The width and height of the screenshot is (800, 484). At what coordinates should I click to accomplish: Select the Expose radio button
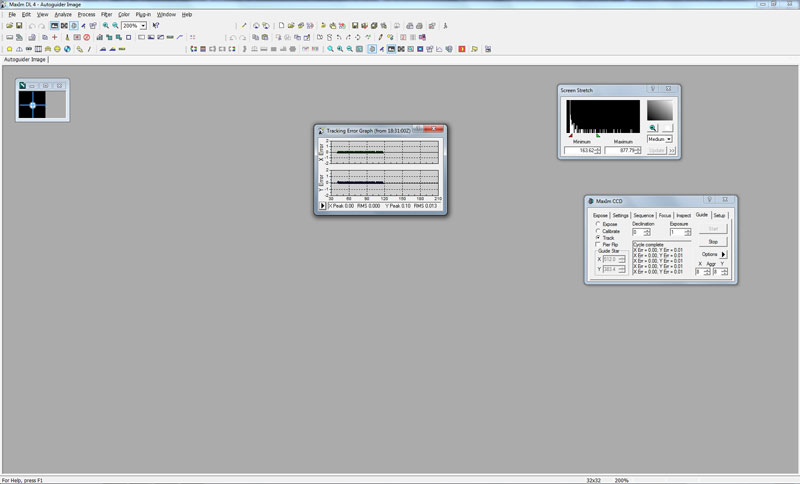click(x=598, y=224)
